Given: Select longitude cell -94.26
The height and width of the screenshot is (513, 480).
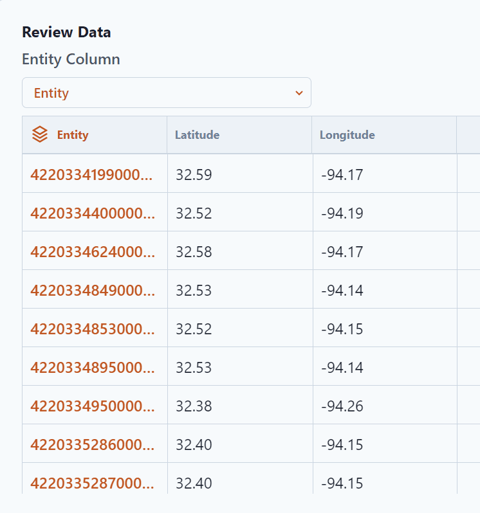Looking at the screenshot, I should (x=342, y=406).
